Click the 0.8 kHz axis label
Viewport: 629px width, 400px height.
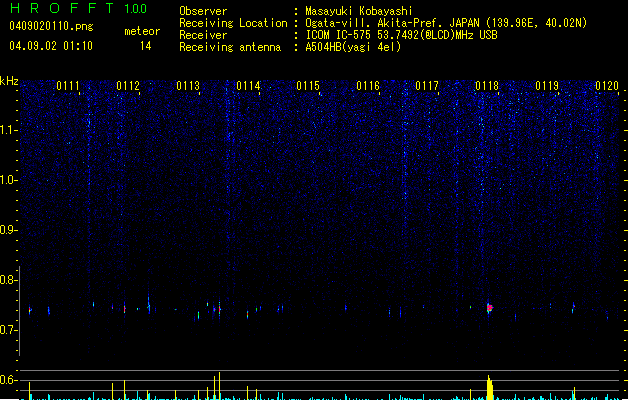(x=8, y=280)
